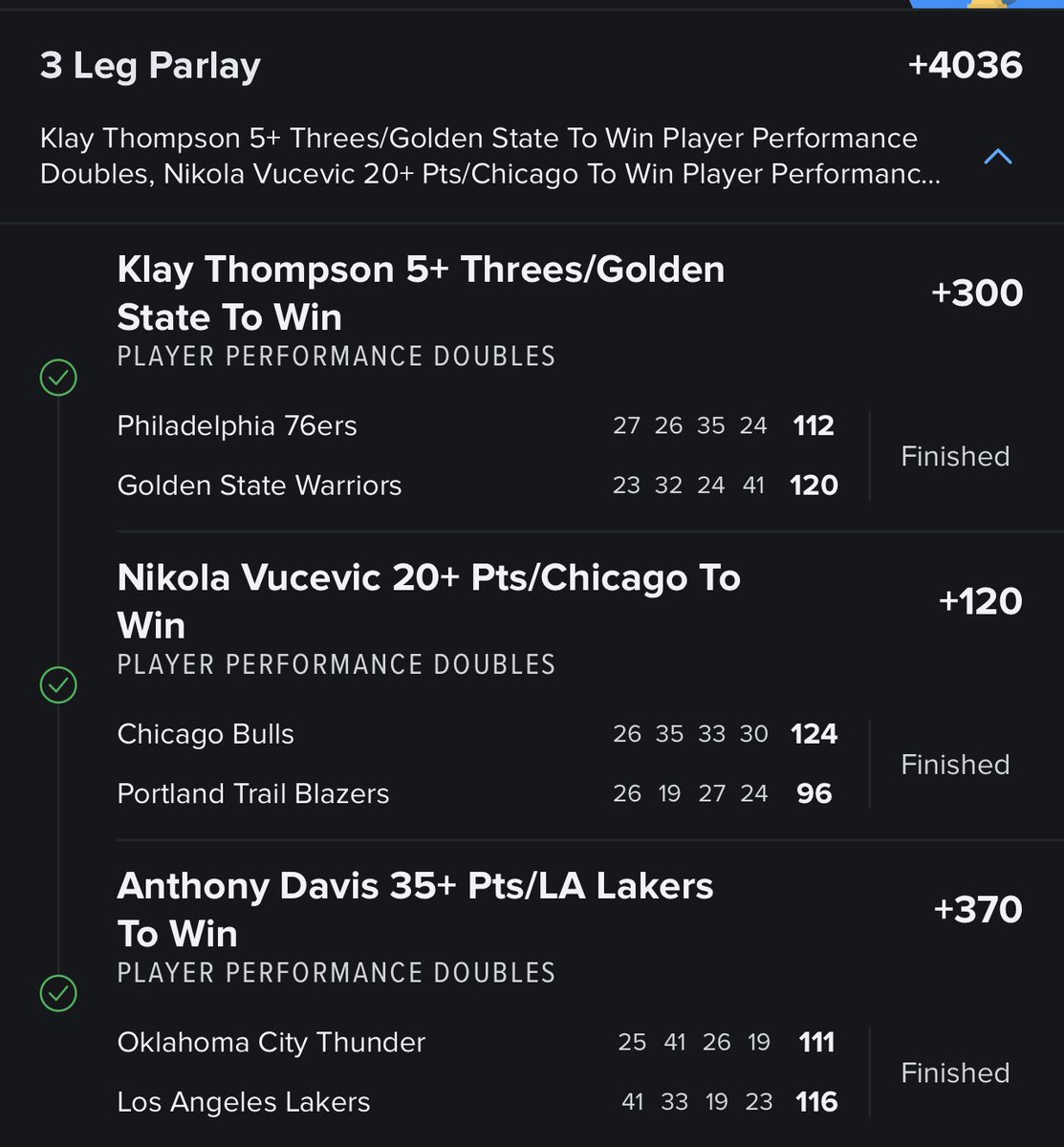Open the Philadelphia 76ers score row
1064x1147 pixels.
[x=477, y=425]
